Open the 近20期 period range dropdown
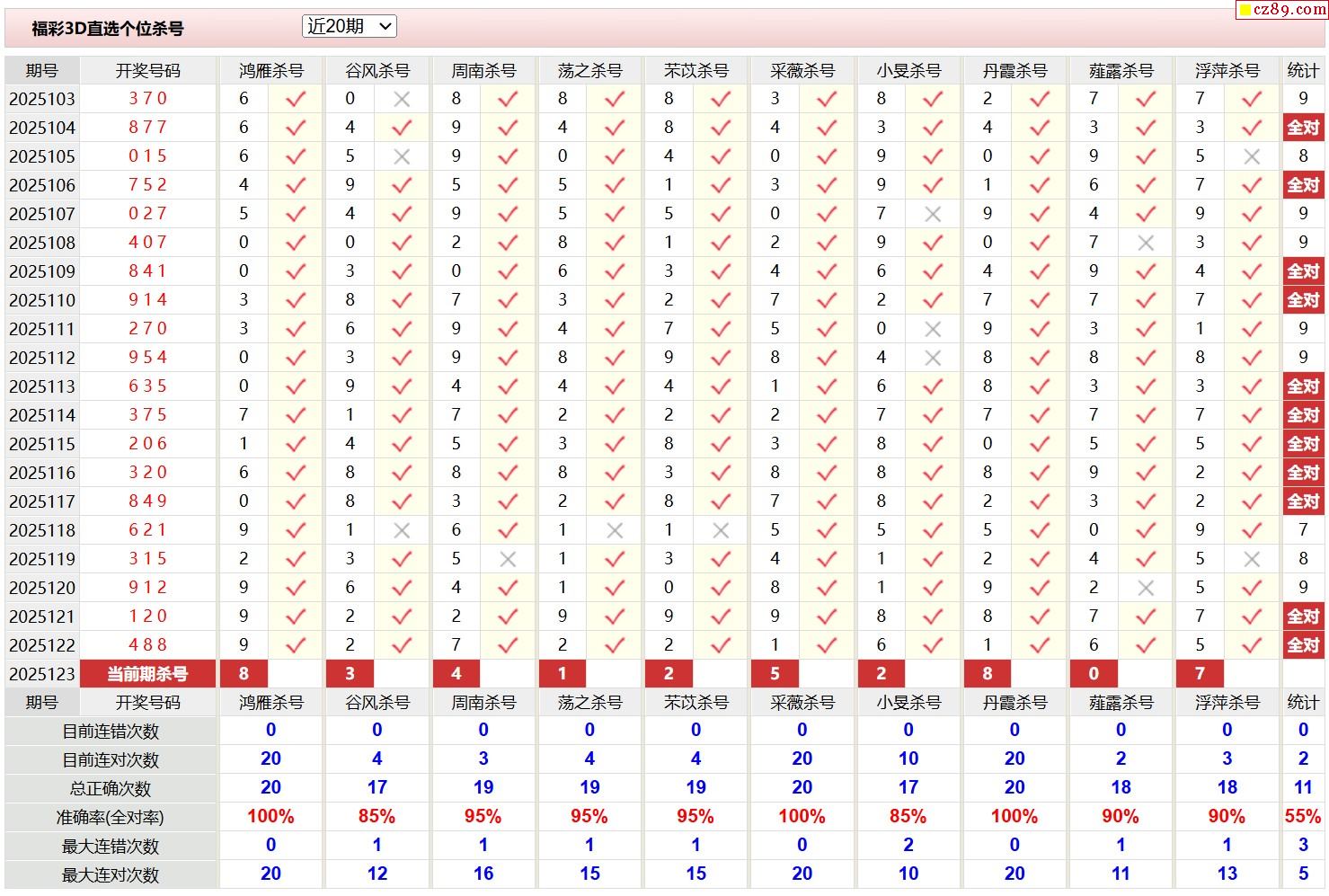This screenshot has width=1329, height=896. [x=350, y=27]
